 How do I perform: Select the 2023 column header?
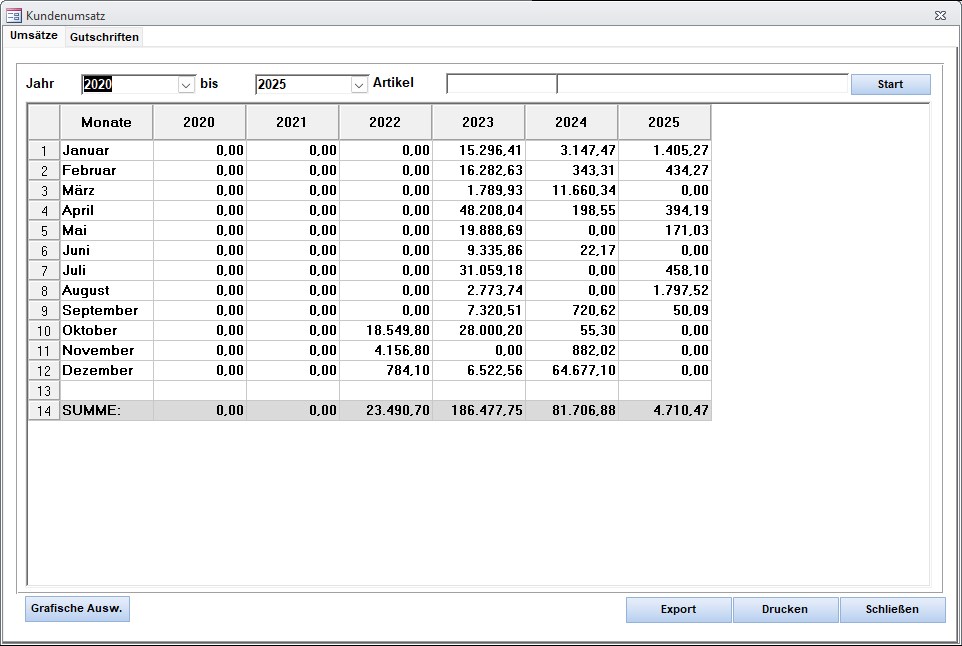478,122
